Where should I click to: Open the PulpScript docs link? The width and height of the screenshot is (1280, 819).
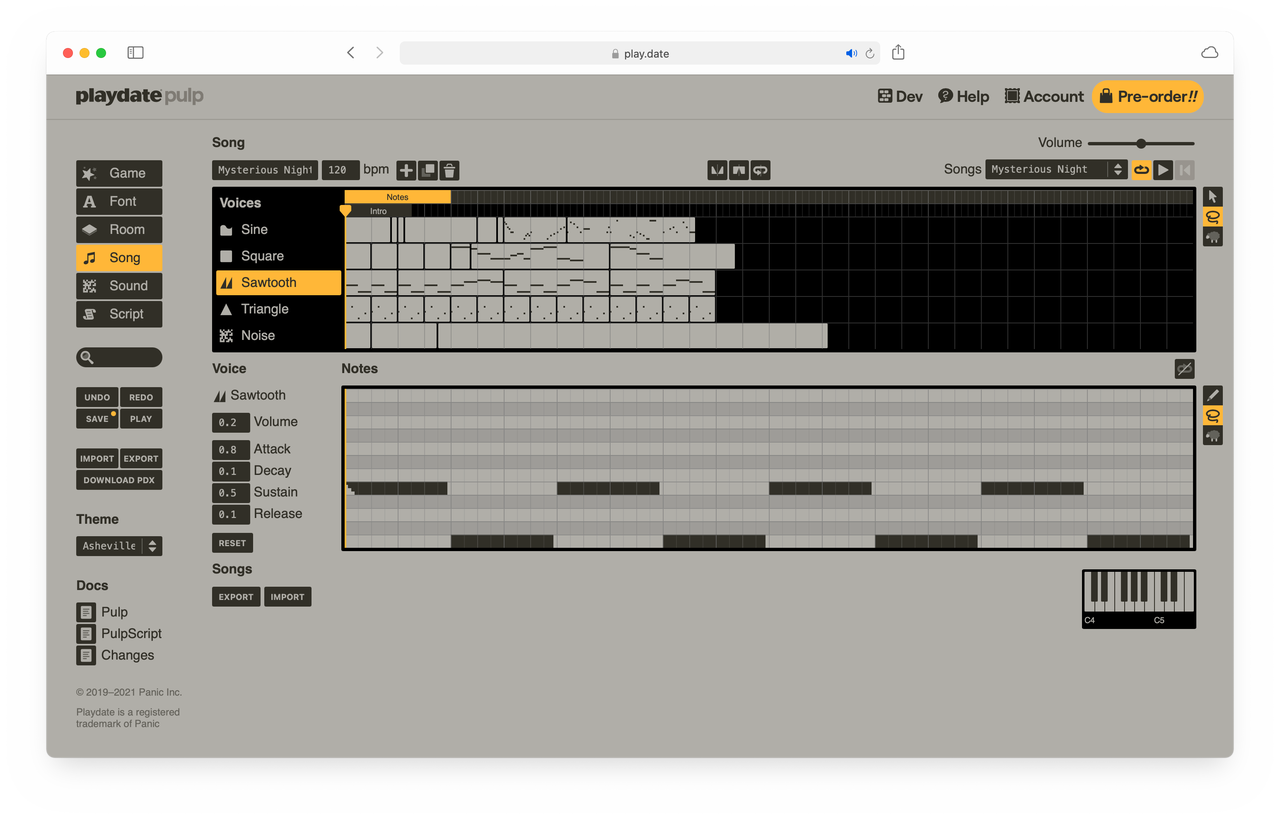(x=131, y=634)
